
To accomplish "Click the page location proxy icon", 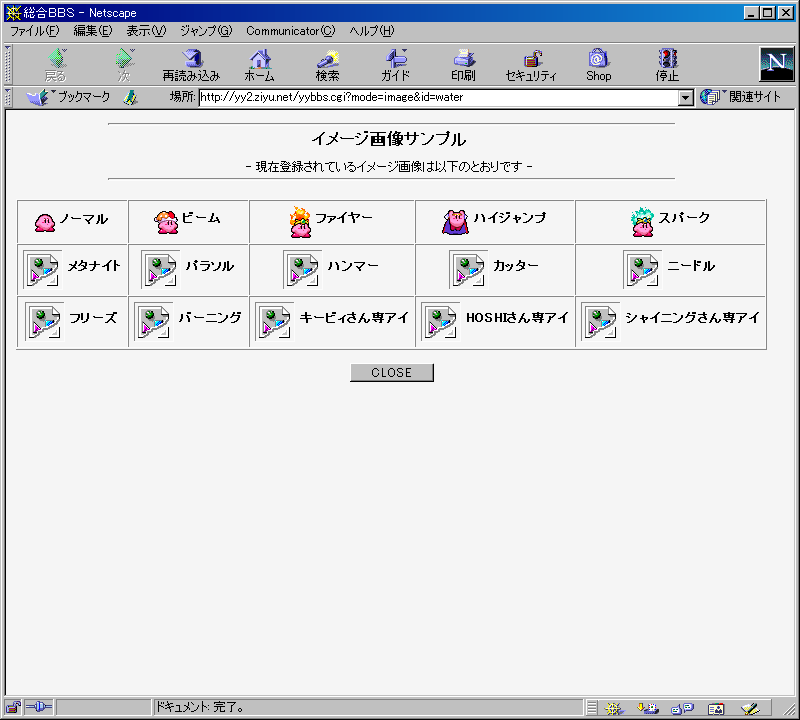I will click(131, 97).
